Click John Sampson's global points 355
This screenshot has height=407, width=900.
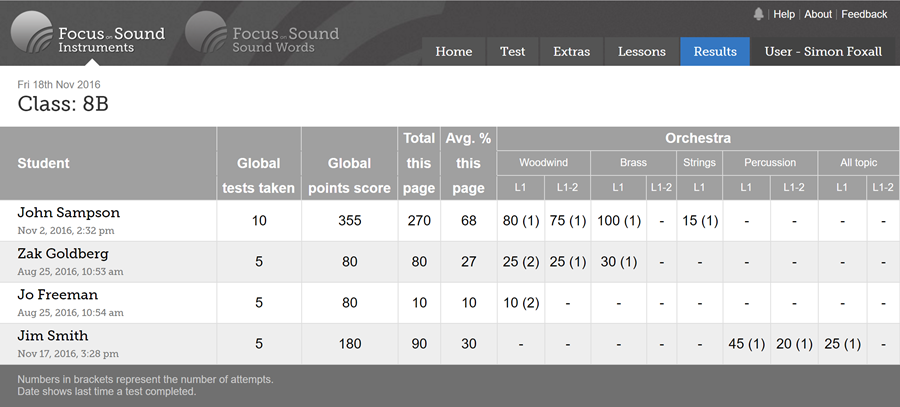(350, 221)
